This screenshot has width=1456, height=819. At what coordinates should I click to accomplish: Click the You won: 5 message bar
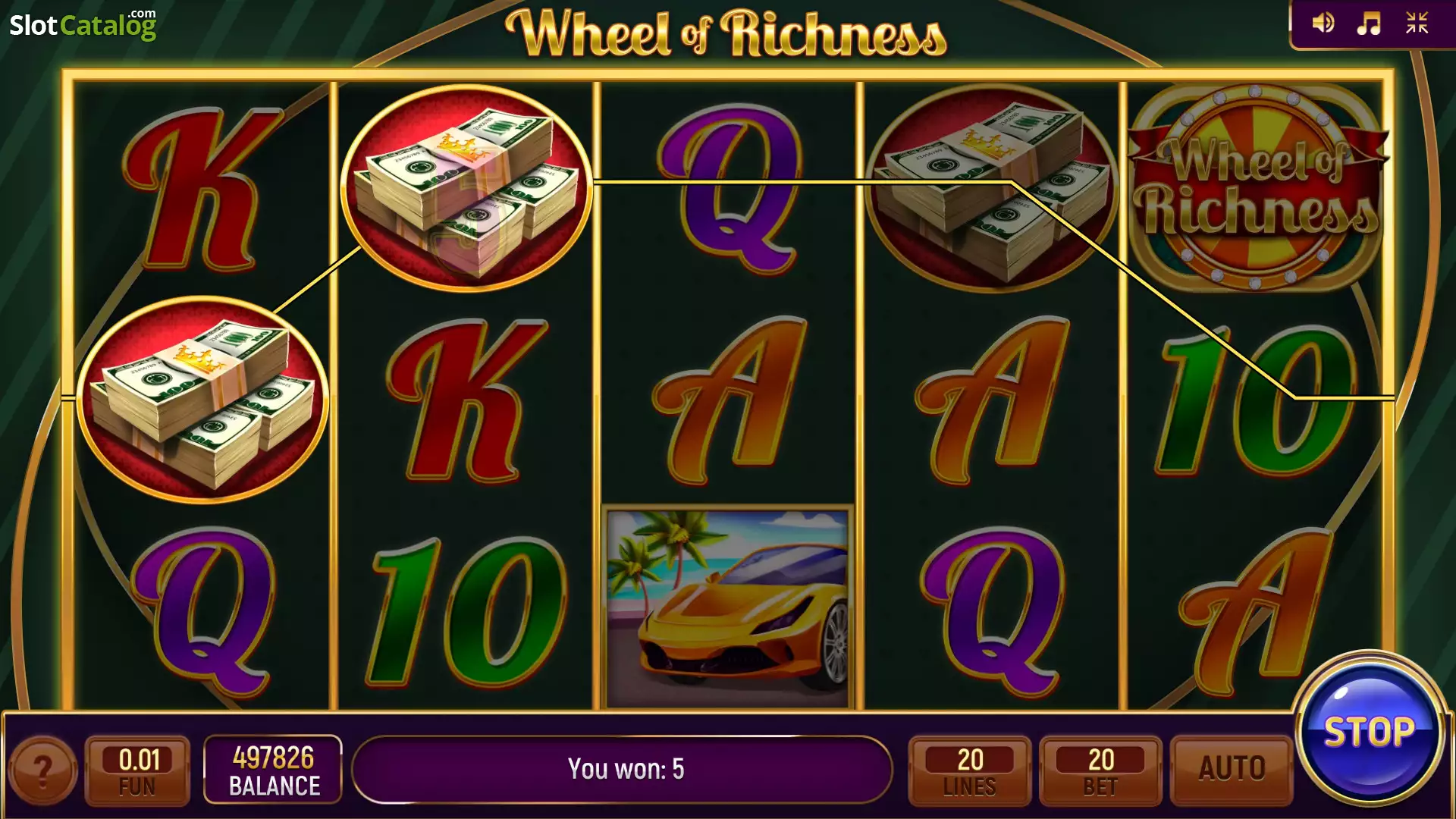coord(622,769)
